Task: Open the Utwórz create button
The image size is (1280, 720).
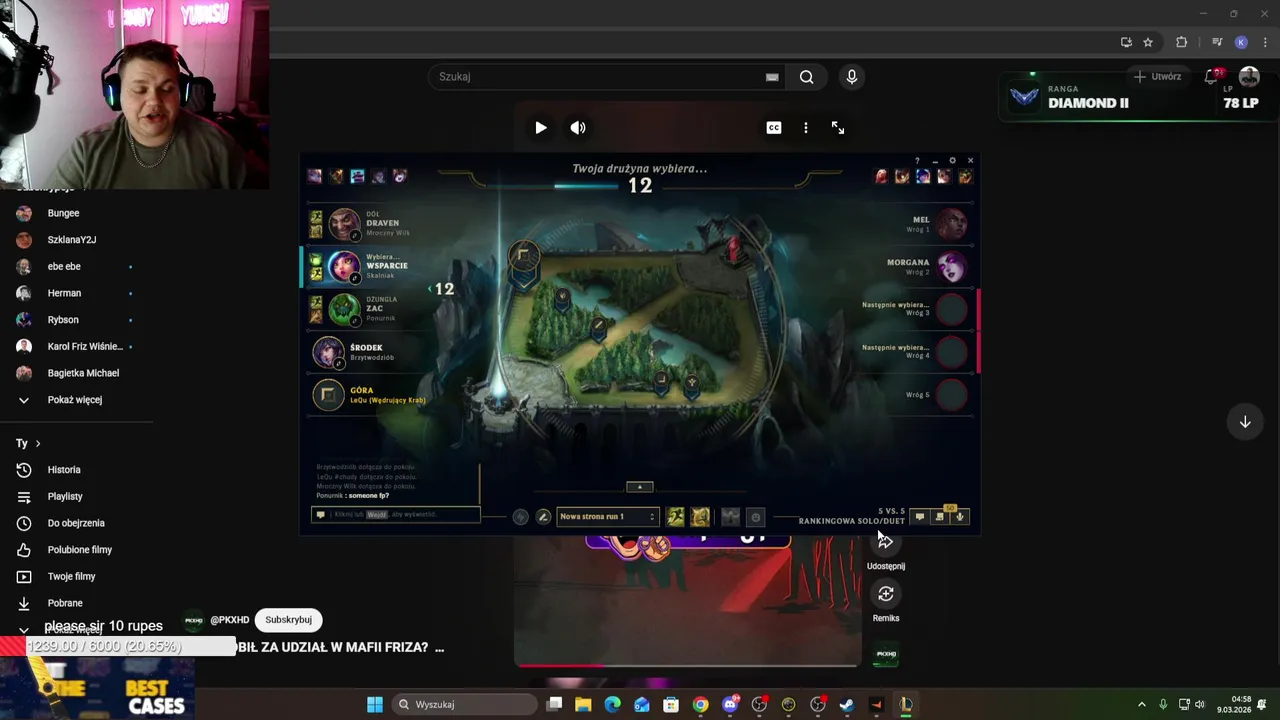Action: tap(1158, 76)
